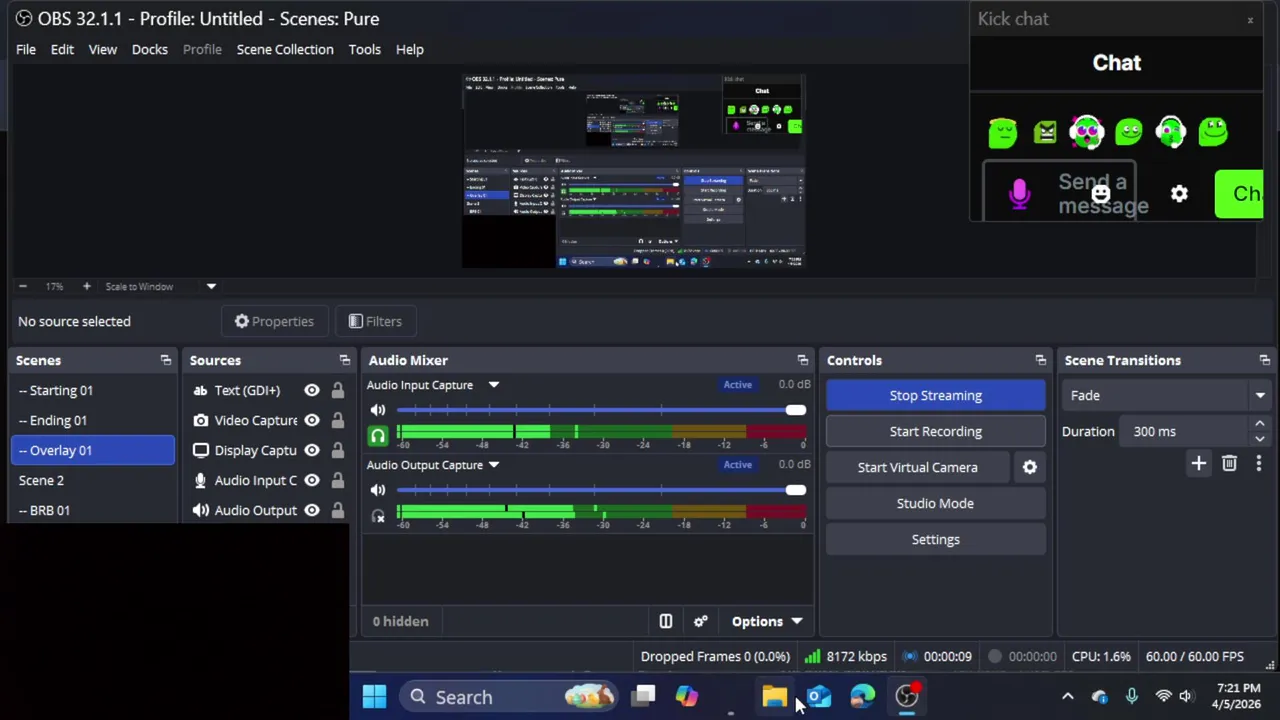
Task: Click Start Recording button
Action: (x=936, y=431)
